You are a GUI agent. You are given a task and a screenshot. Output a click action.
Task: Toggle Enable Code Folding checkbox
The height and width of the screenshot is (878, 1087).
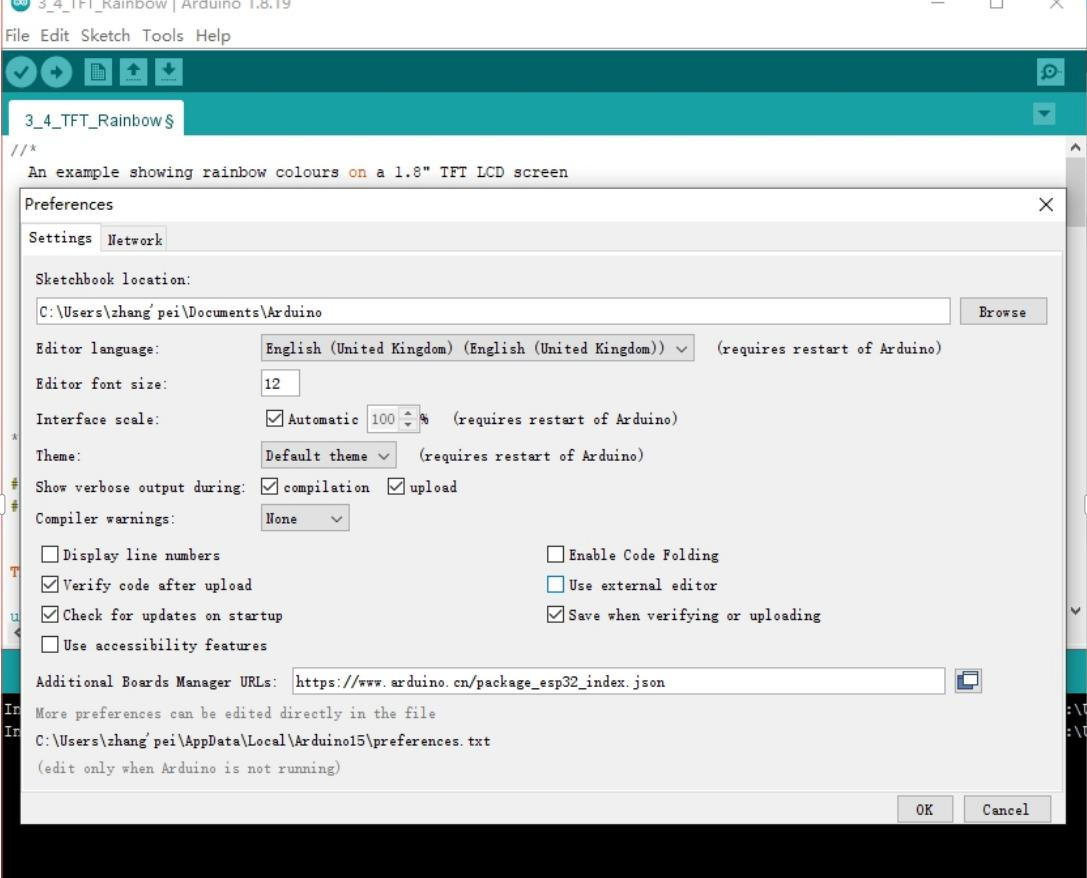coord(556,555)
